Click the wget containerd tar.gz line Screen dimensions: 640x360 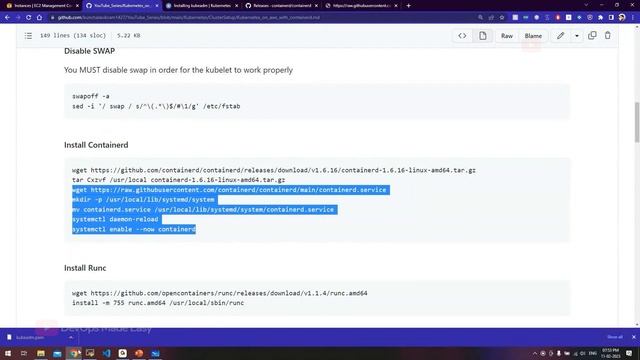point(274,170)
